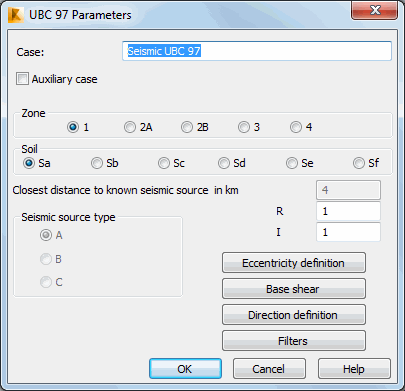Open the Filters dialog
405x391 pixels.
294,341
